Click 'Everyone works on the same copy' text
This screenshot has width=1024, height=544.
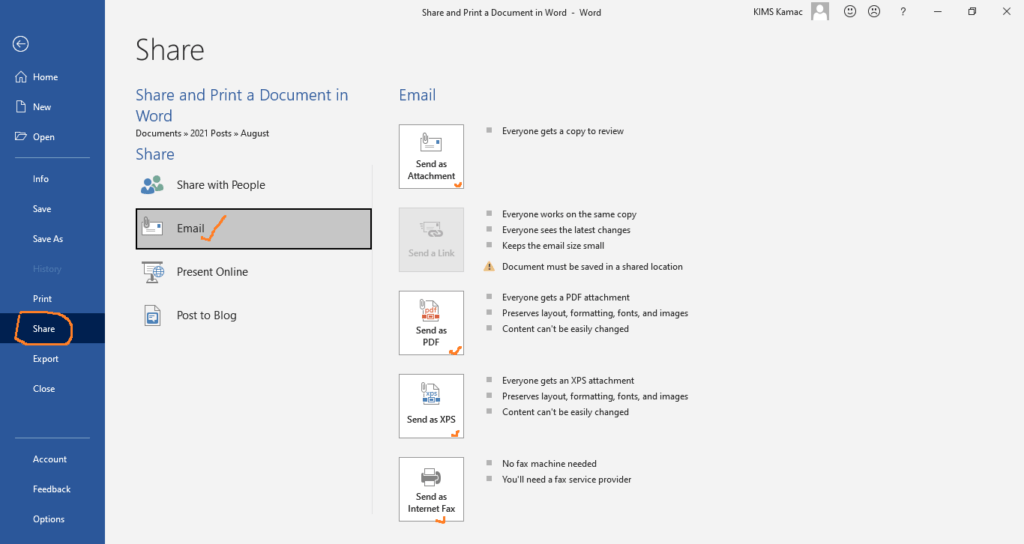(569, 214)
